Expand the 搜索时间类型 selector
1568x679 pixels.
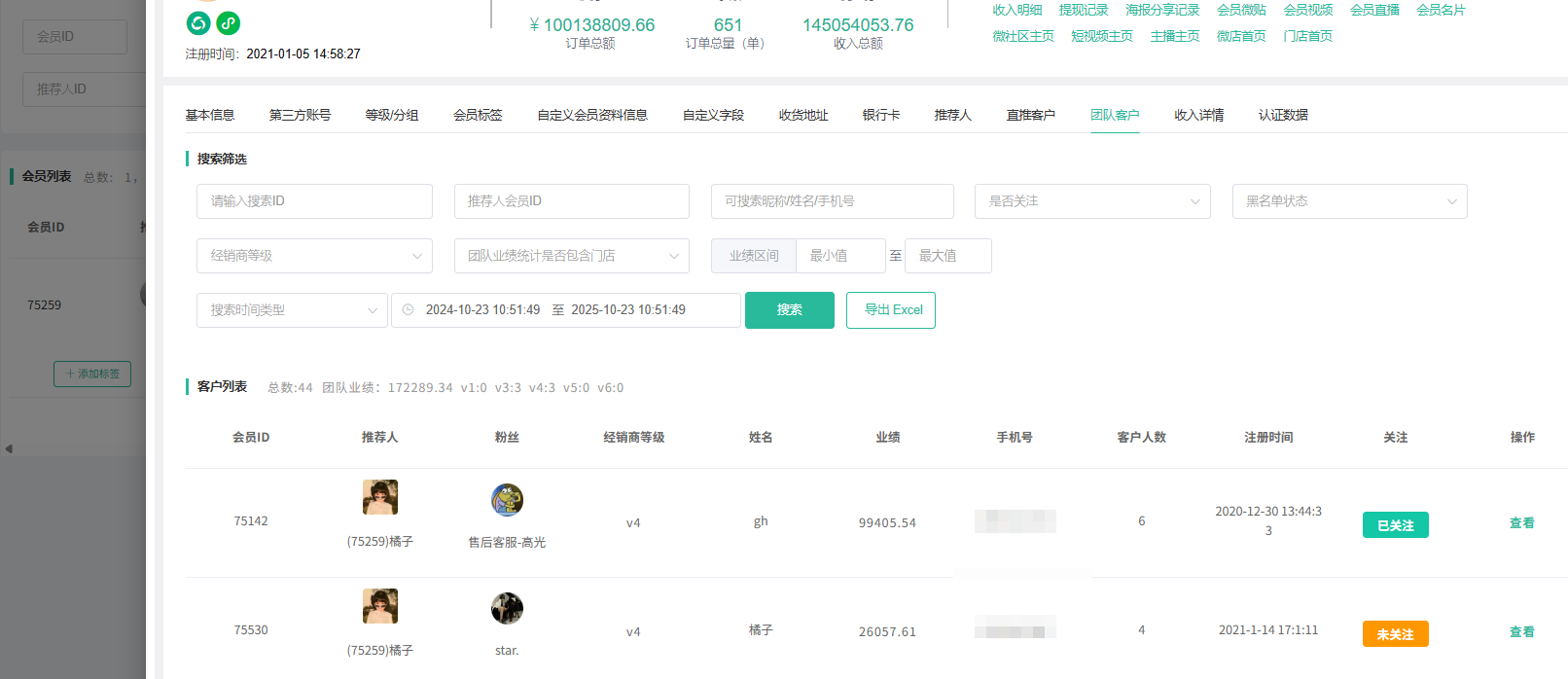292,310
